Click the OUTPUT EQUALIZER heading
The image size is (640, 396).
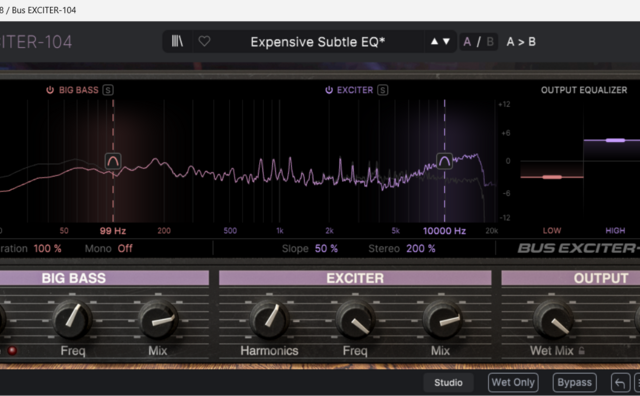tap(584, 90)
